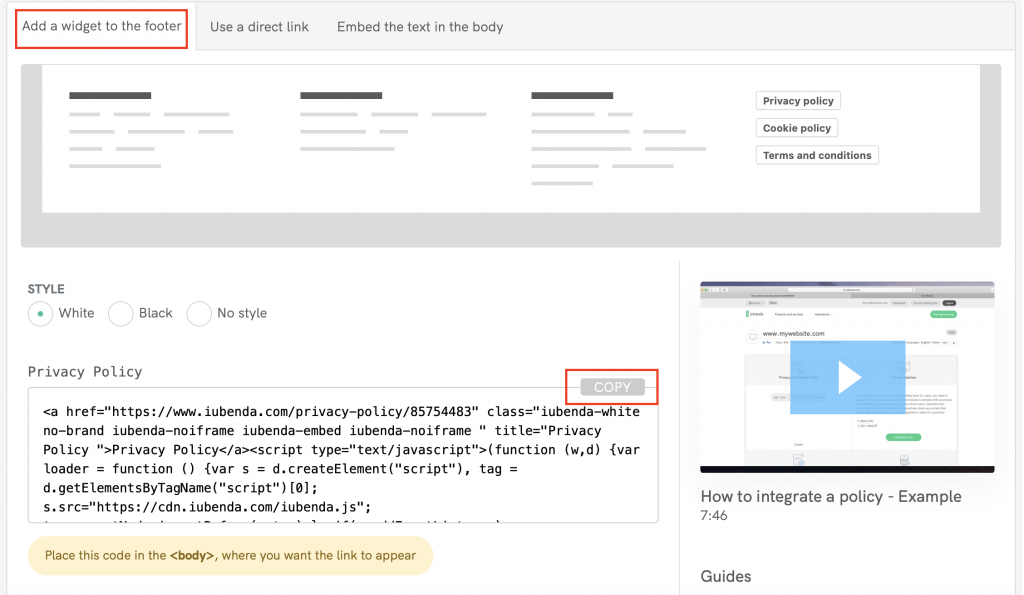Click the STYLE section heading
The width and height of the screenshot is (1024, 595).
(46, 288)
